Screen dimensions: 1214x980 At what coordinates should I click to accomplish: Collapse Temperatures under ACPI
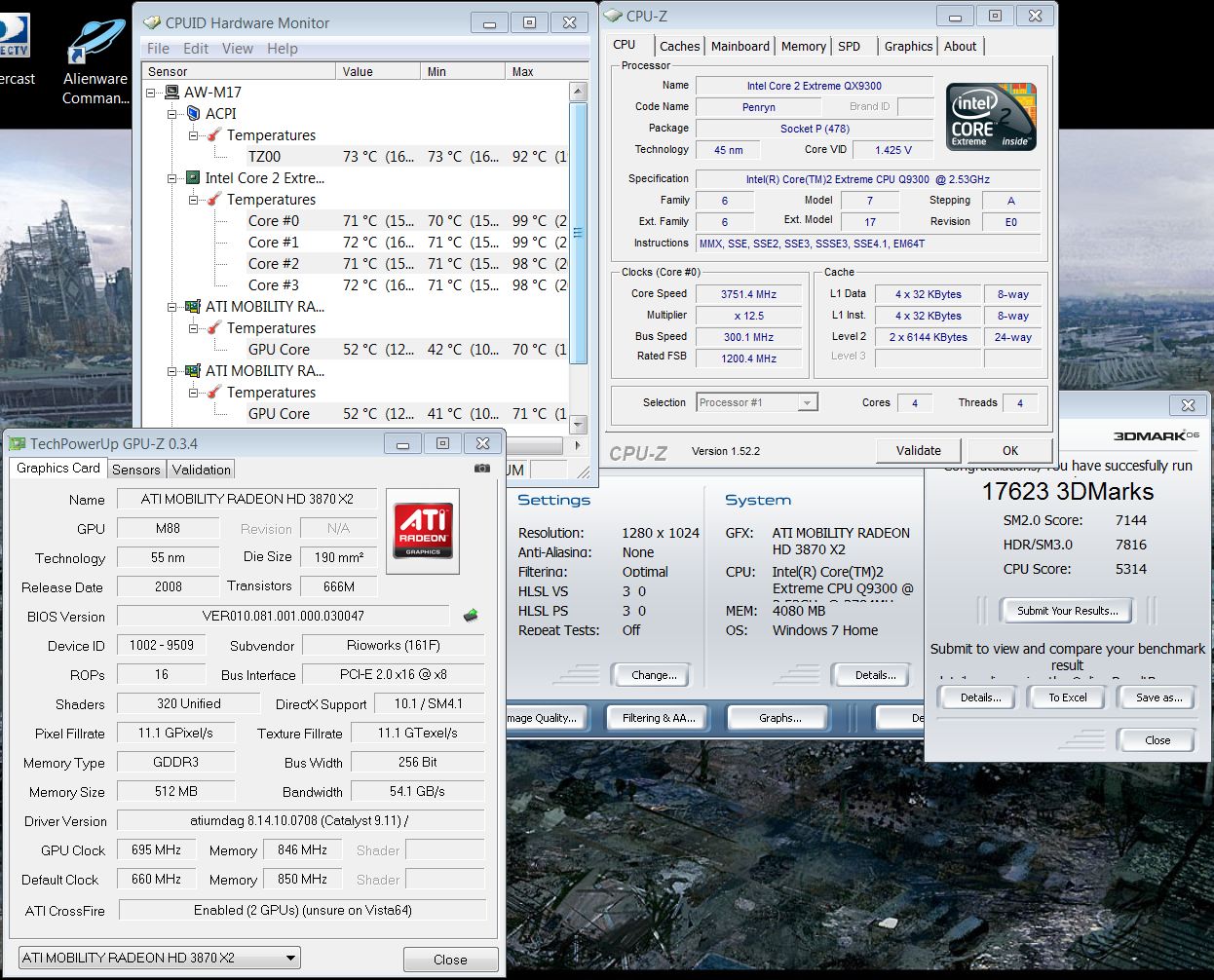(194, 135)
